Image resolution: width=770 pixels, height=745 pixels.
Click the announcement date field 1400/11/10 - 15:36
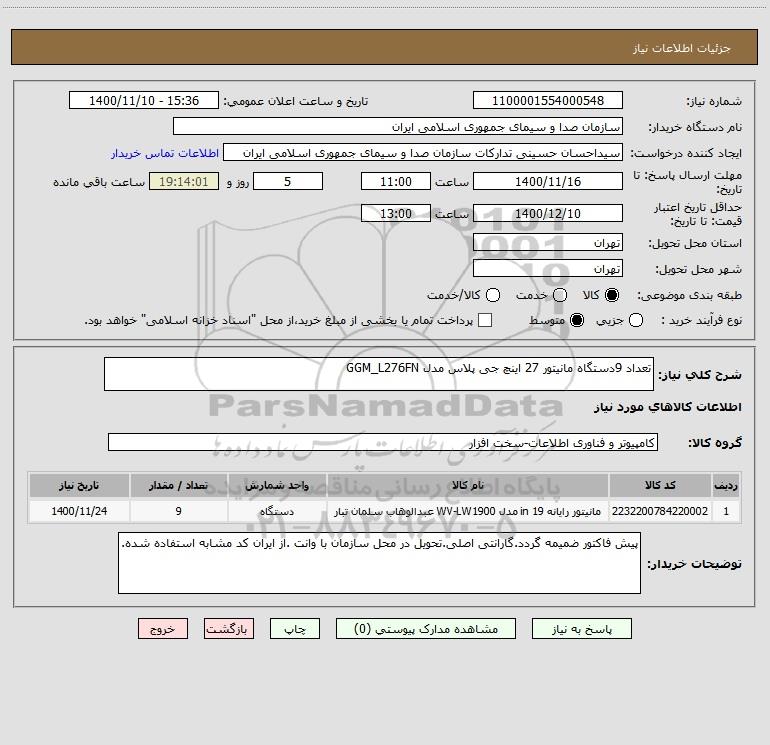click(144, 101)
